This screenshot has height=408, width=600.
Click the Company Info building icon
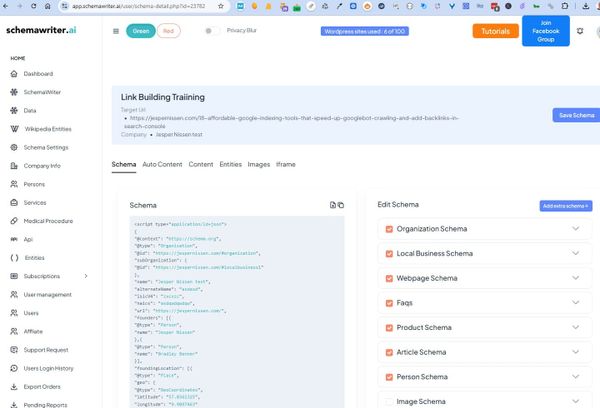pyautogui.click(x=14, y=166)
